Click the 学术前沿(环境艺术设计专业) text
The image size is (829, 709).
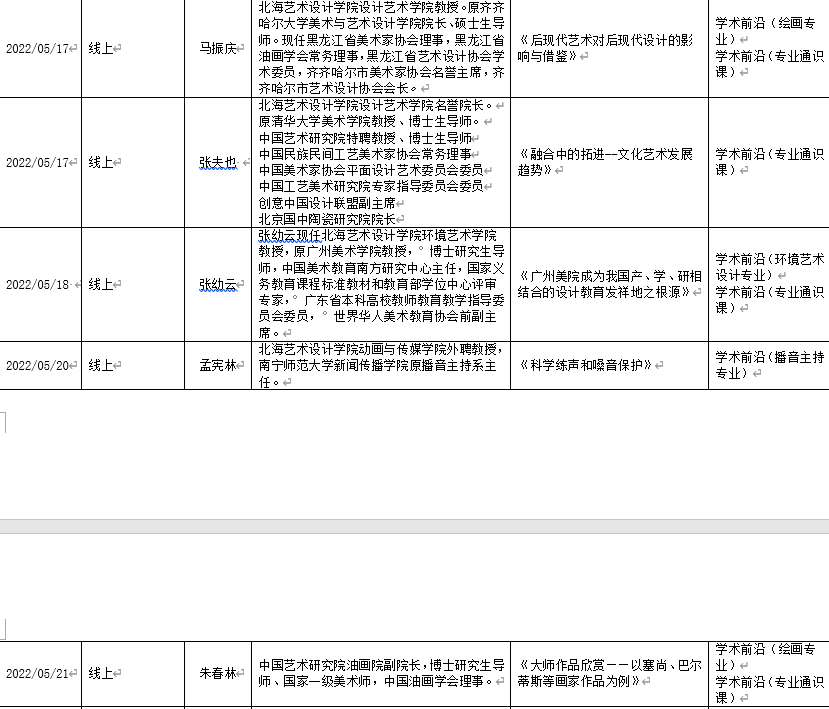pos(768,267)
